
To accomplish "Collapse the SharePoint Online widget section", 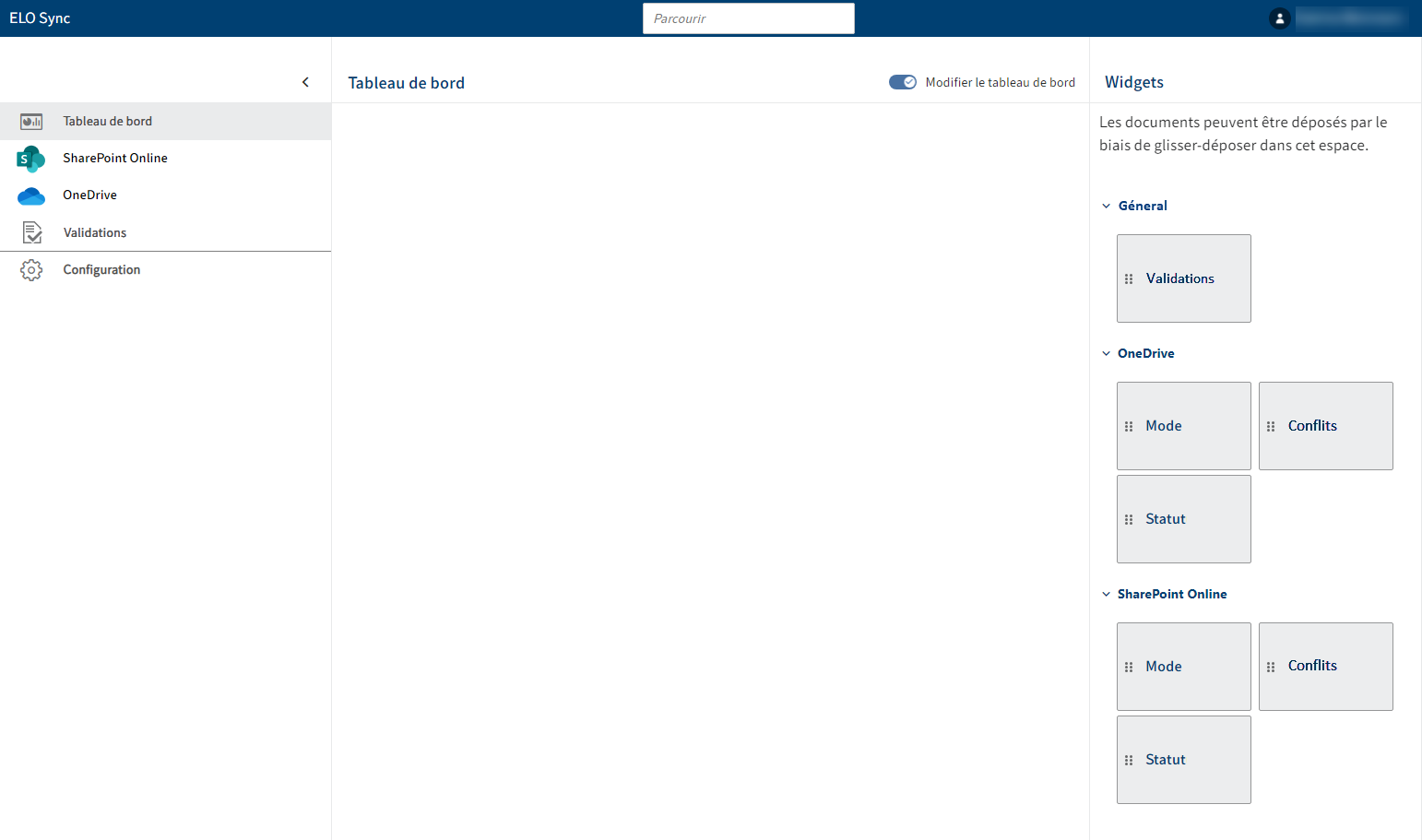I will click(x=1107, y=594).
